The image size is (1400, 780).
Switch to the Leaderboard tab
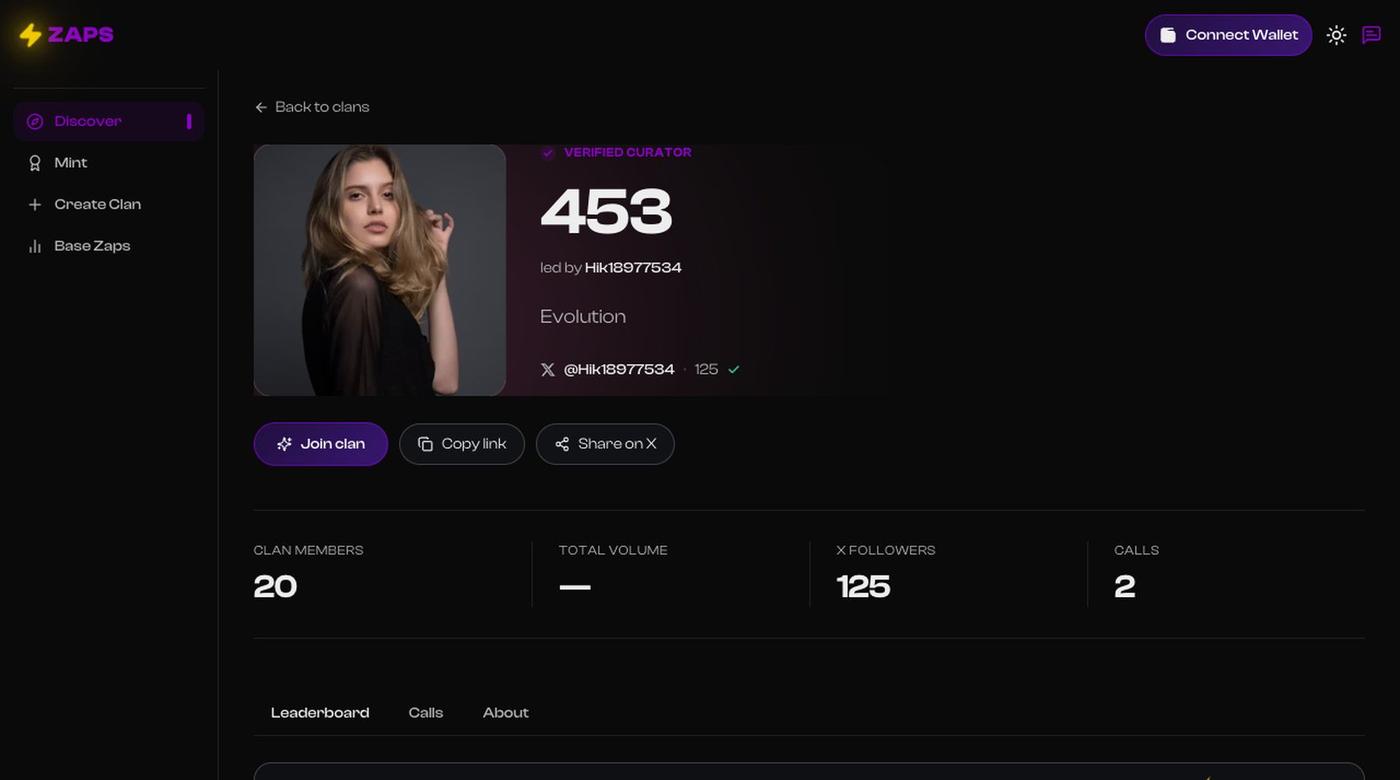320,713
